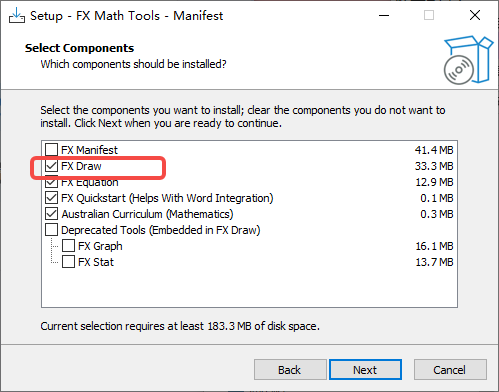This screenshot has width=499, height=392.
Task: Close the Setup window
Action: click(x=475, y=15)
